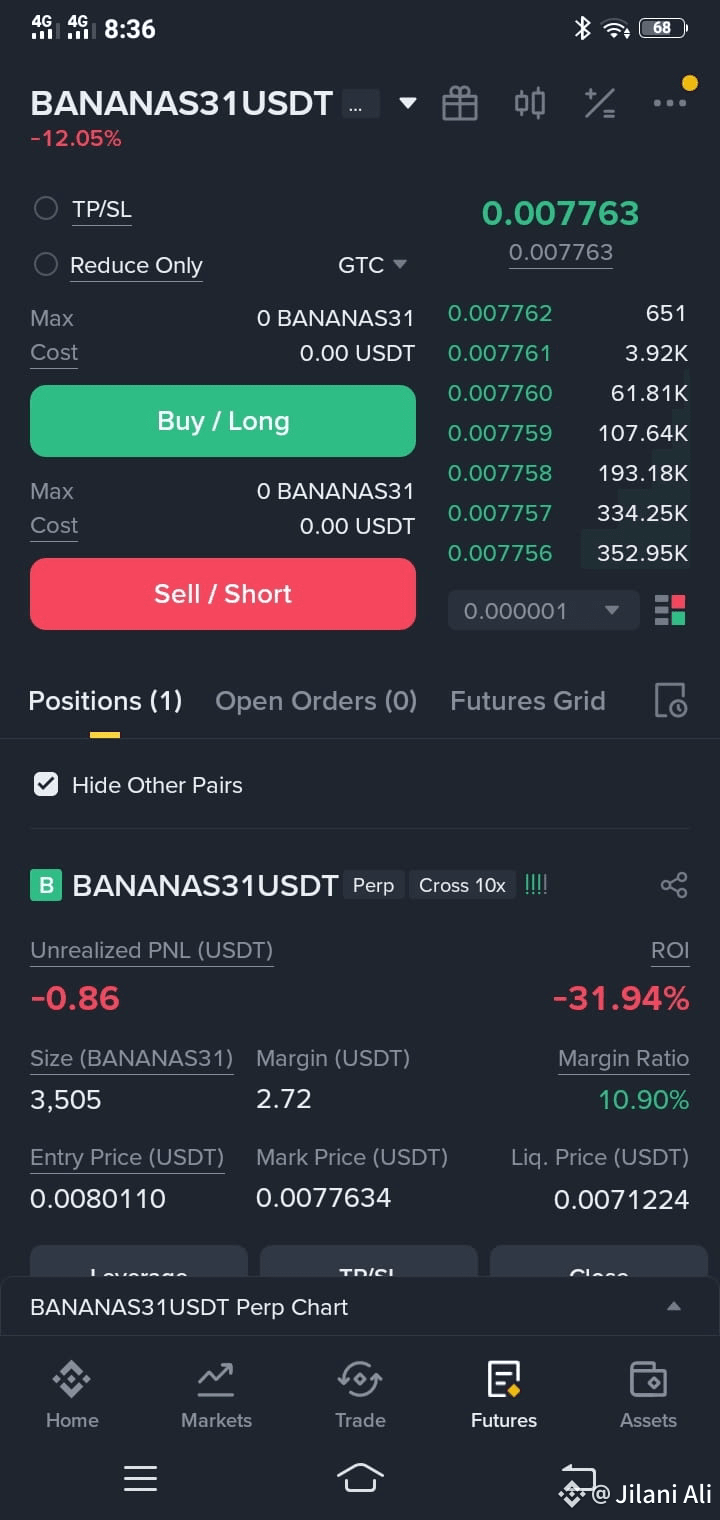The image size is (720, 1520).
Task: Expand the BANANAS31USDT Perp Chart panel
Action: 360,1307
